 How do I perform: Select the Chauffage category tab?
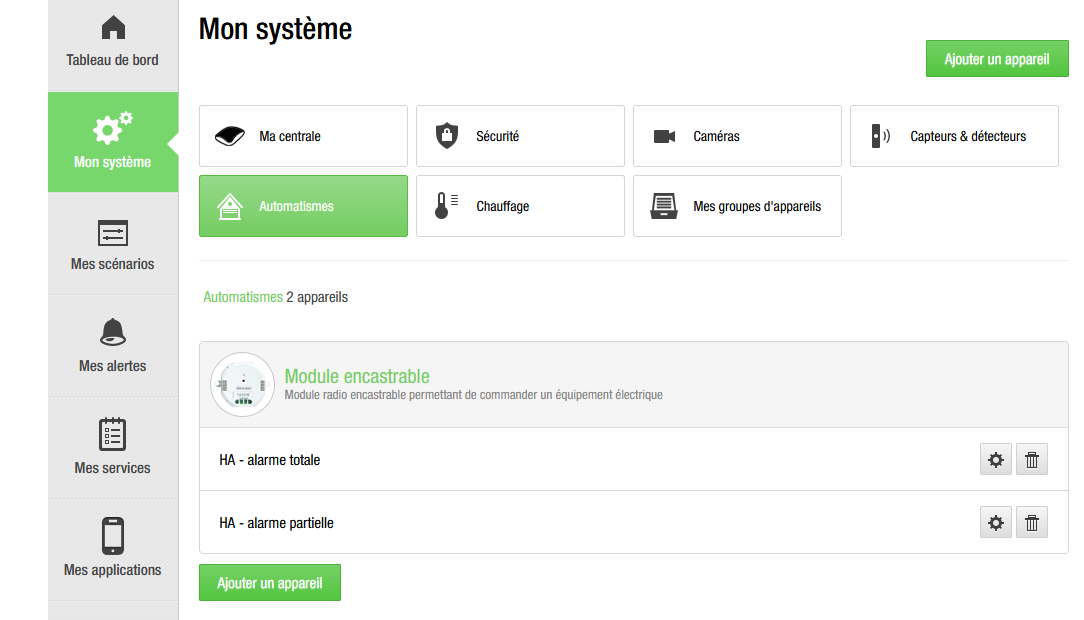(521, 206)
